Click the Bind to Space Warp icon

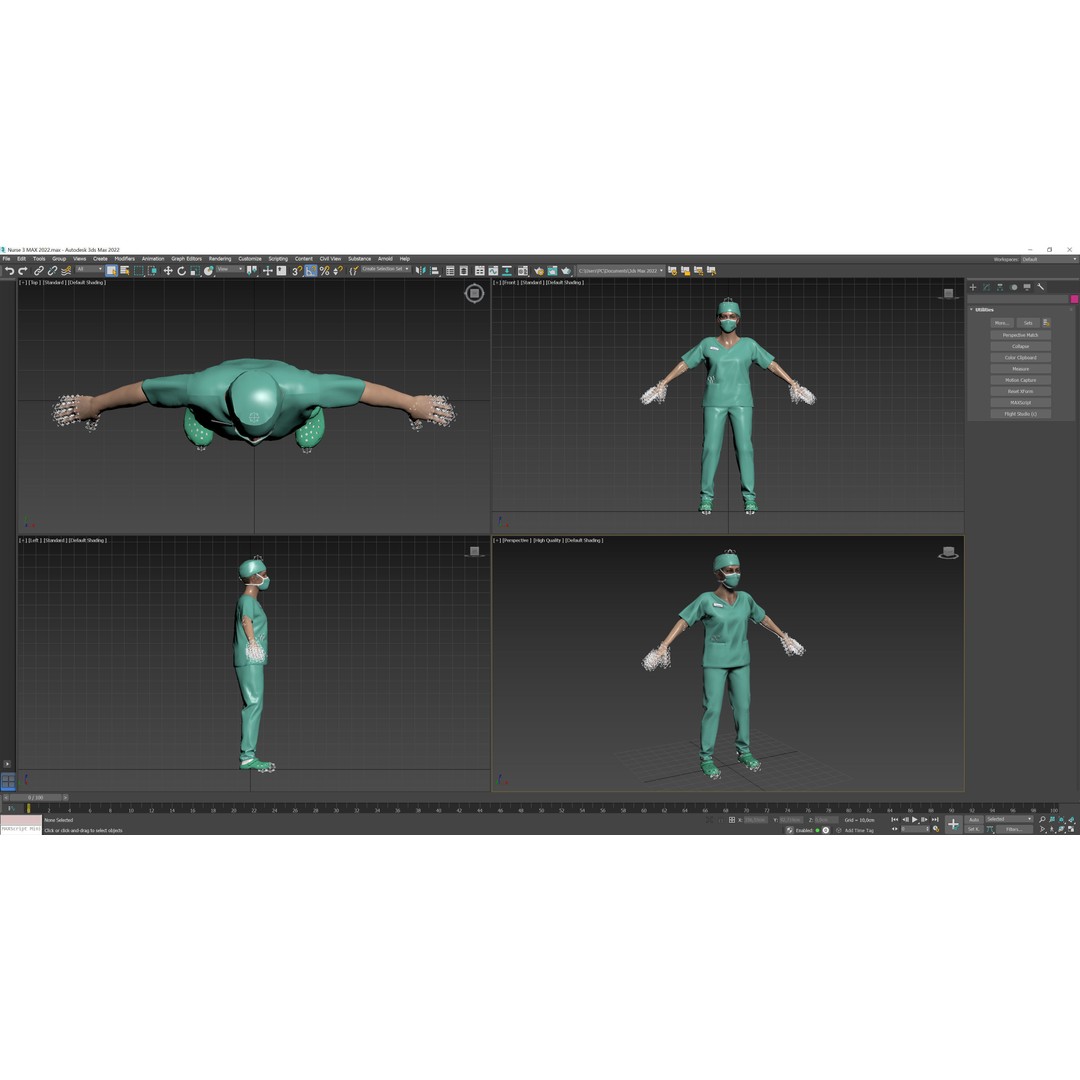tap(66, 271)
